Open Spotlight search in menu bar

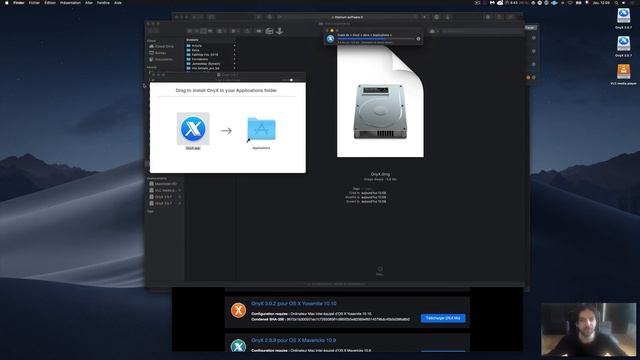616,2
